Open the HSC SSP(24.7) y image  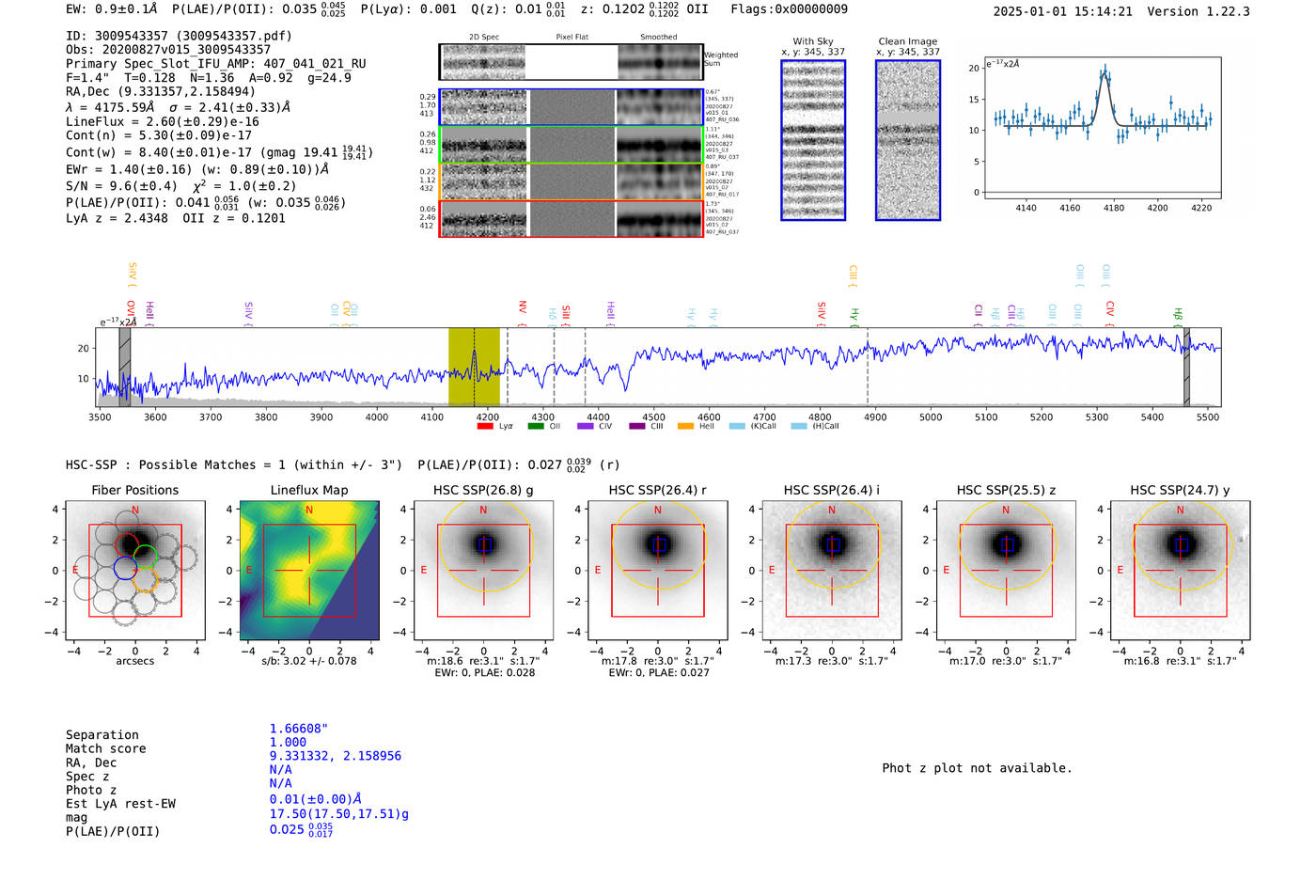click(1180, 571)
